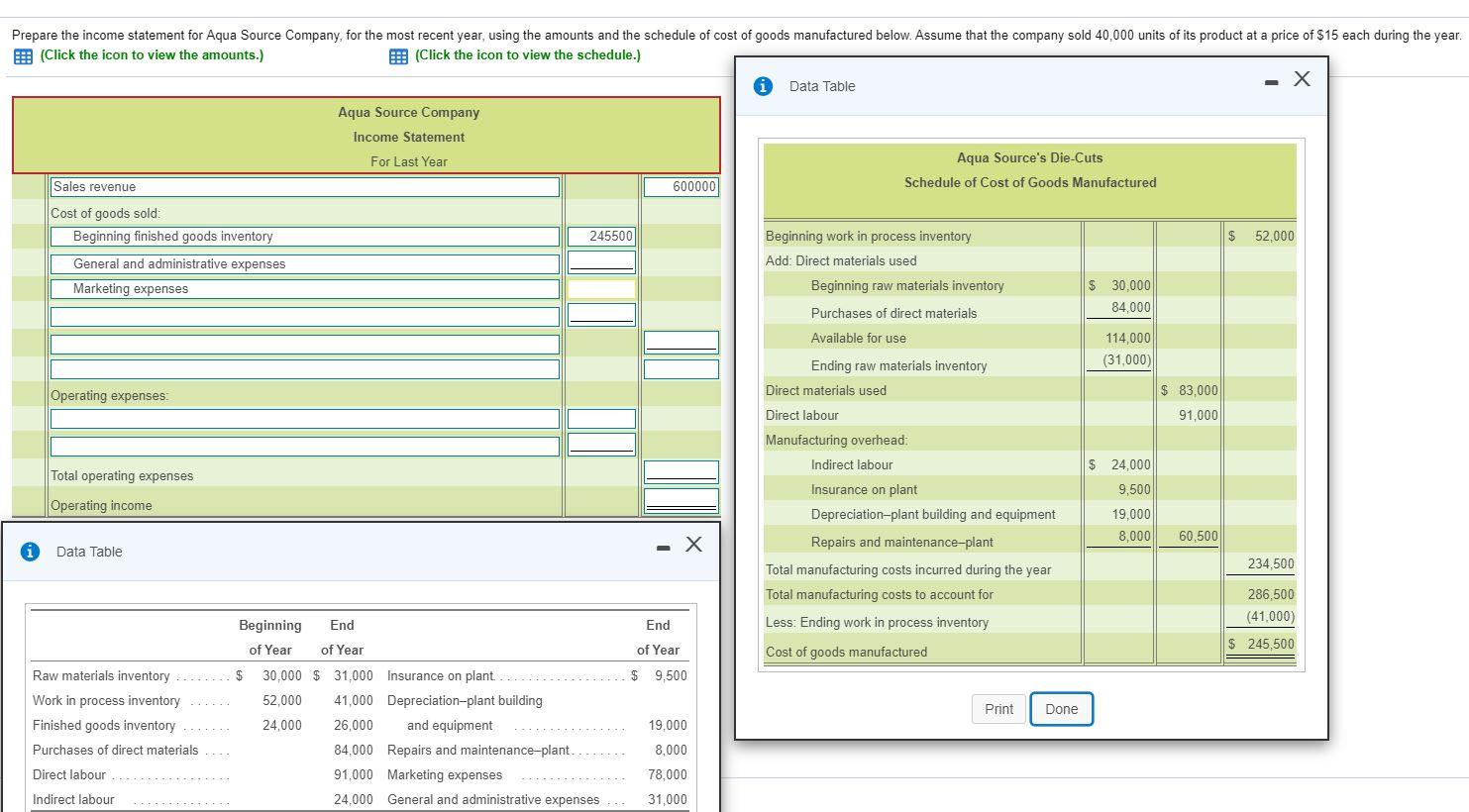
Task: Click the empty label row below Marketing expenses
Action: tap(303, 314)
